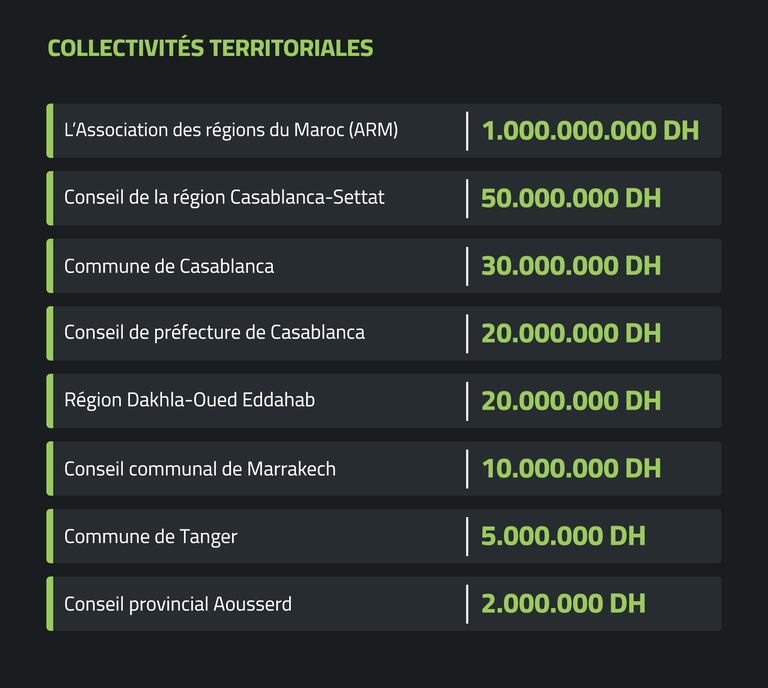Click the amount for Conseil de préfecture de Casablanca
The image size is (768, 688).
point(571,333)
